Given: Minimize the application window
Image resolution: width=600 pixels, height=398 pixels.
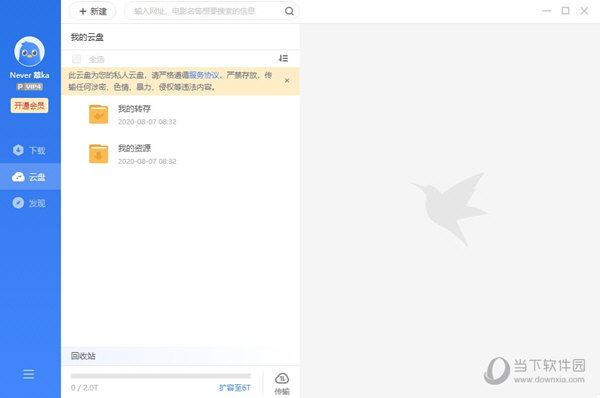Looking at the screenshot, I should [x=547, y=11].
